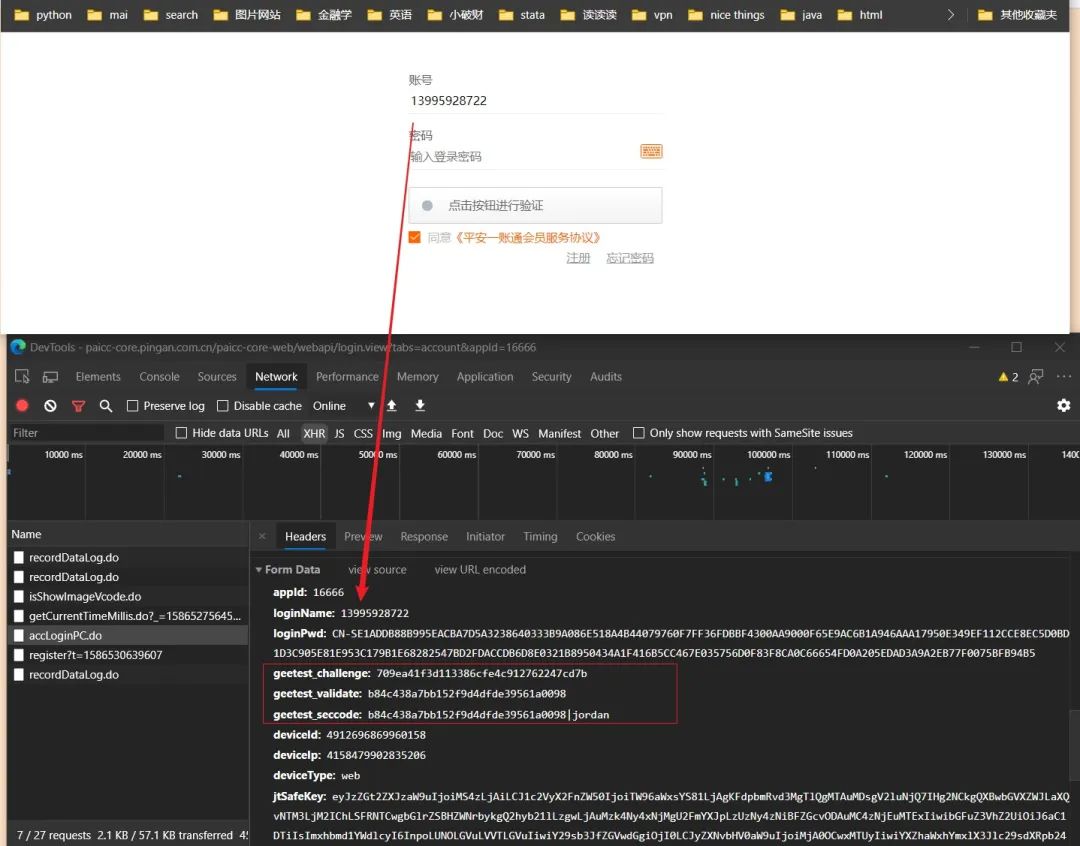This screenshot has width=1080, height=846.
Task: Show more bookmarks chevron
Action: pyautogui.click(x=951, y=14)
